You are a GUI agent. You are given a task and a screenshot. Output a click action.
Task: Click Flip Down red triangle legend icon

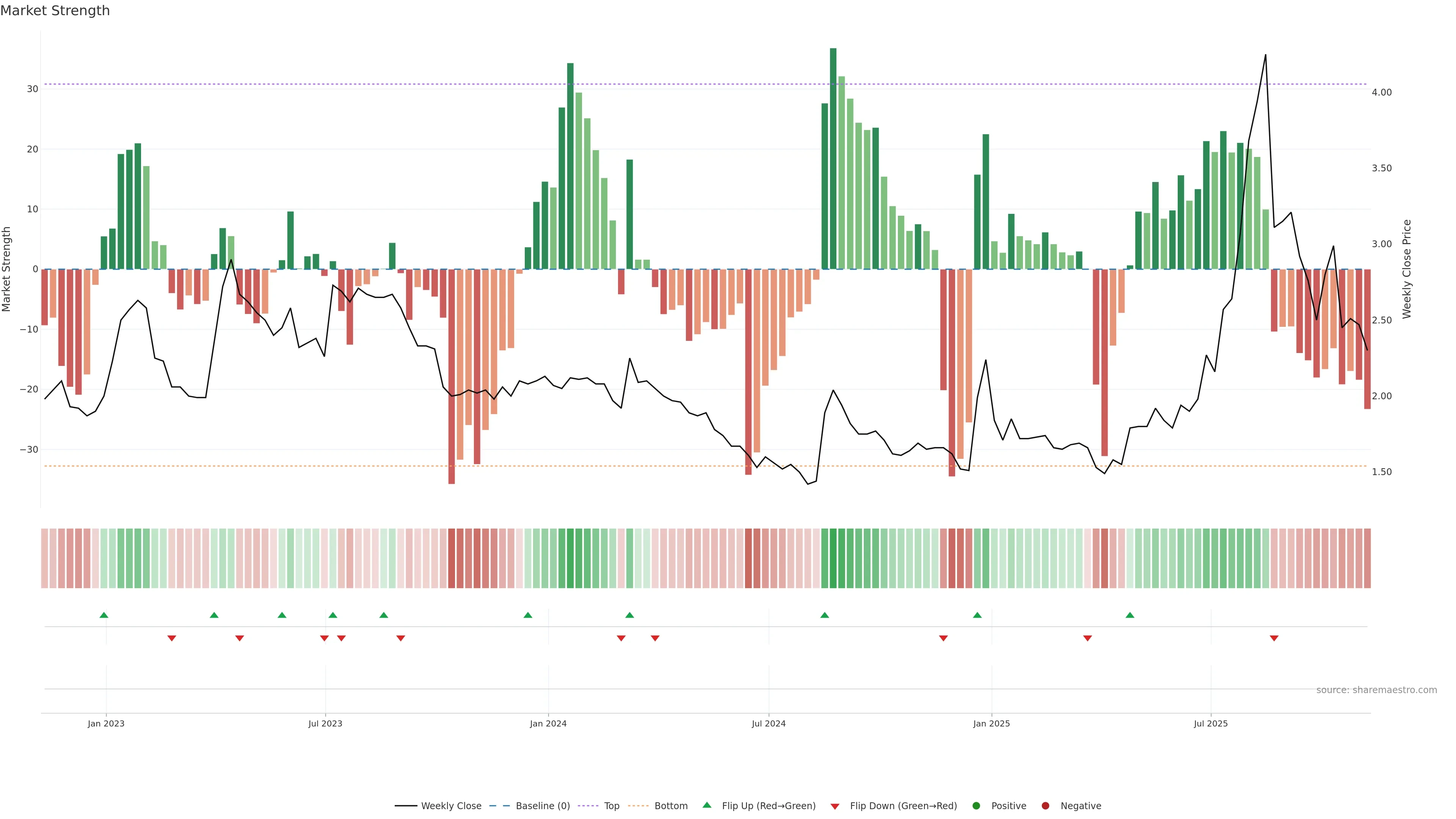(835, 806)
